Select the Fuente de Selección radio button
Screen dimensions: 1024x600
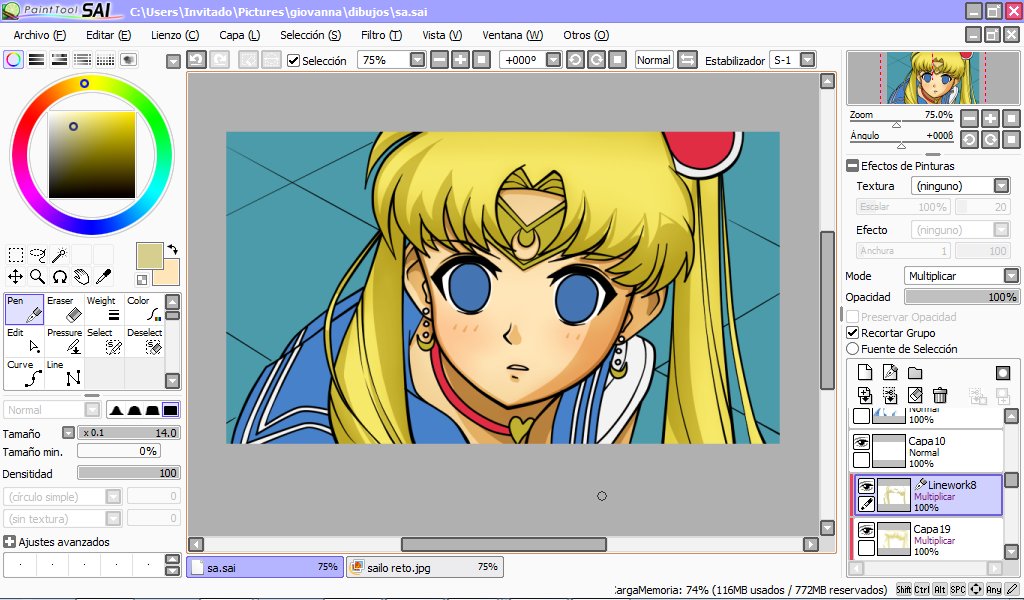tap(852, 349)
